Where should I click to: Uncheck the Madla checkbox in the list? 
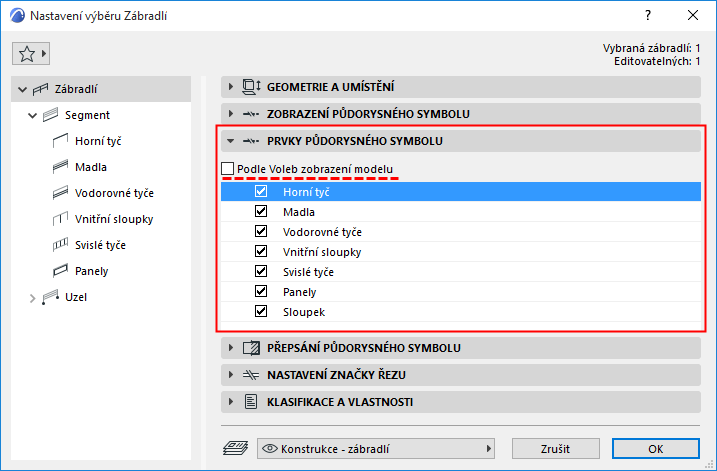tap(262, 211)
